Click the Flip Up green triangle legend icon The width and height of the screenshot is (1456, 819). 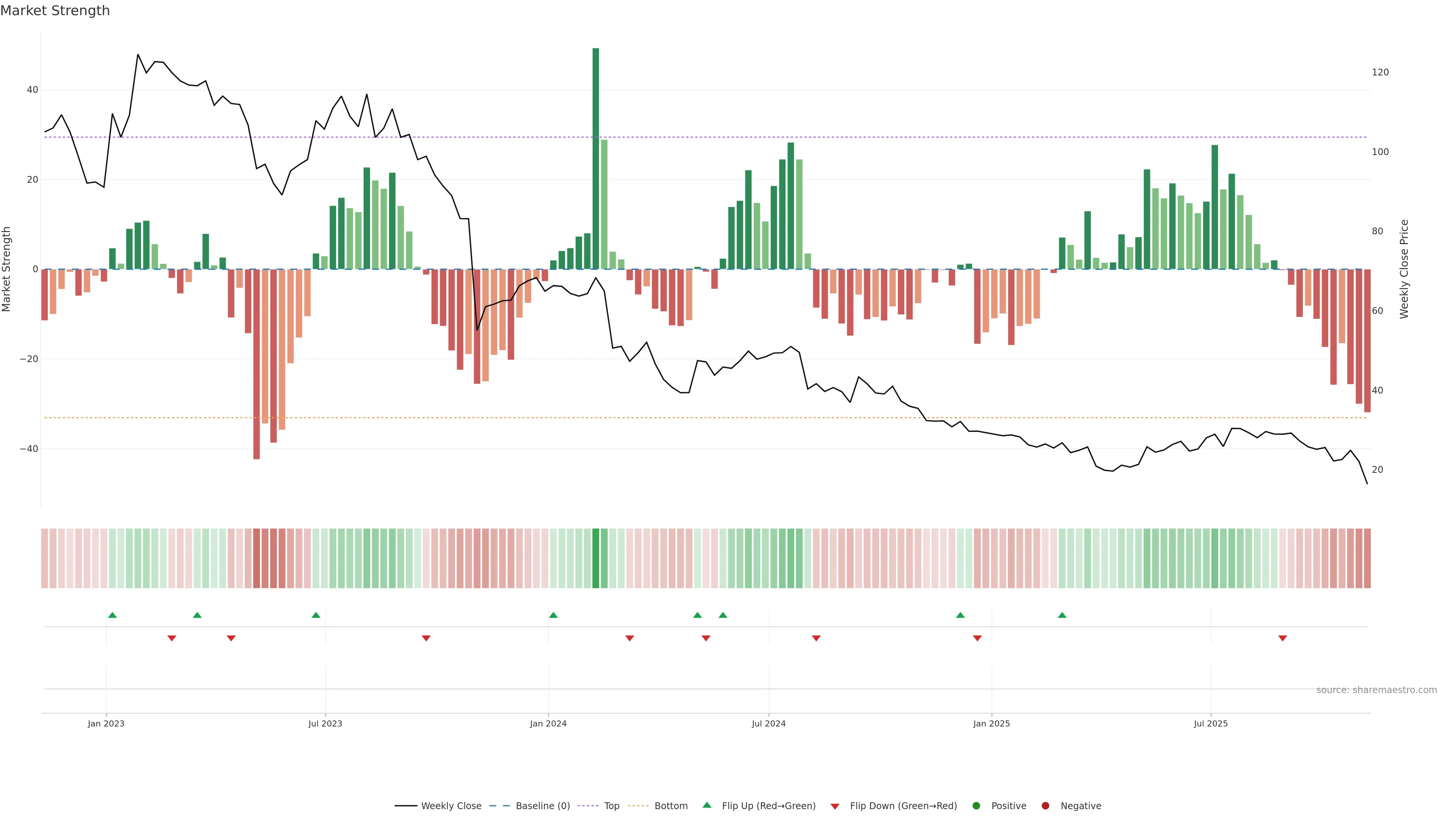[x=706, y=805]
